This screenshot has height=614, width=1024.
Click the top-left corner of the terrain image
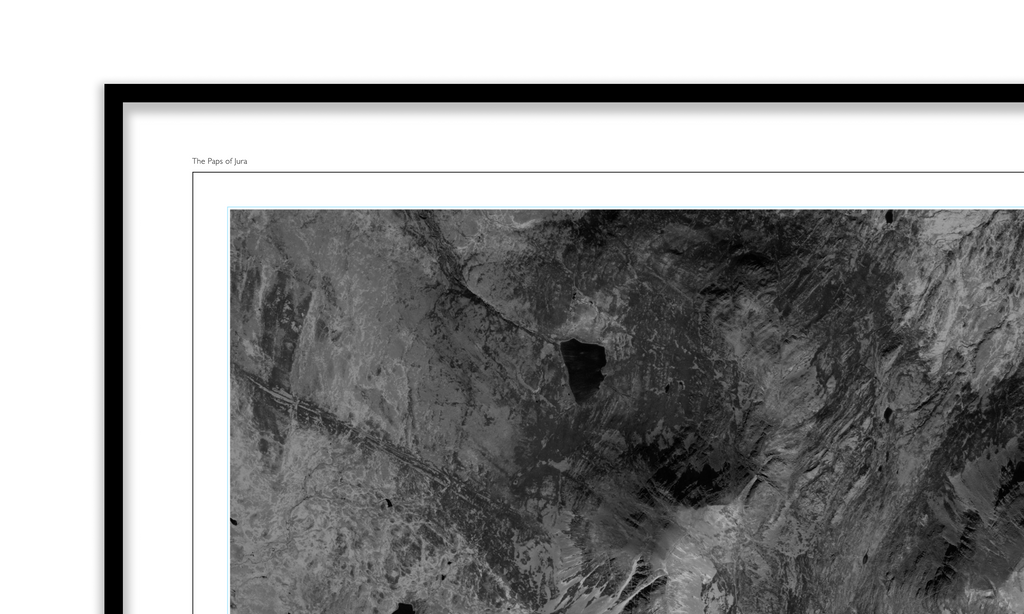point(232,211)
